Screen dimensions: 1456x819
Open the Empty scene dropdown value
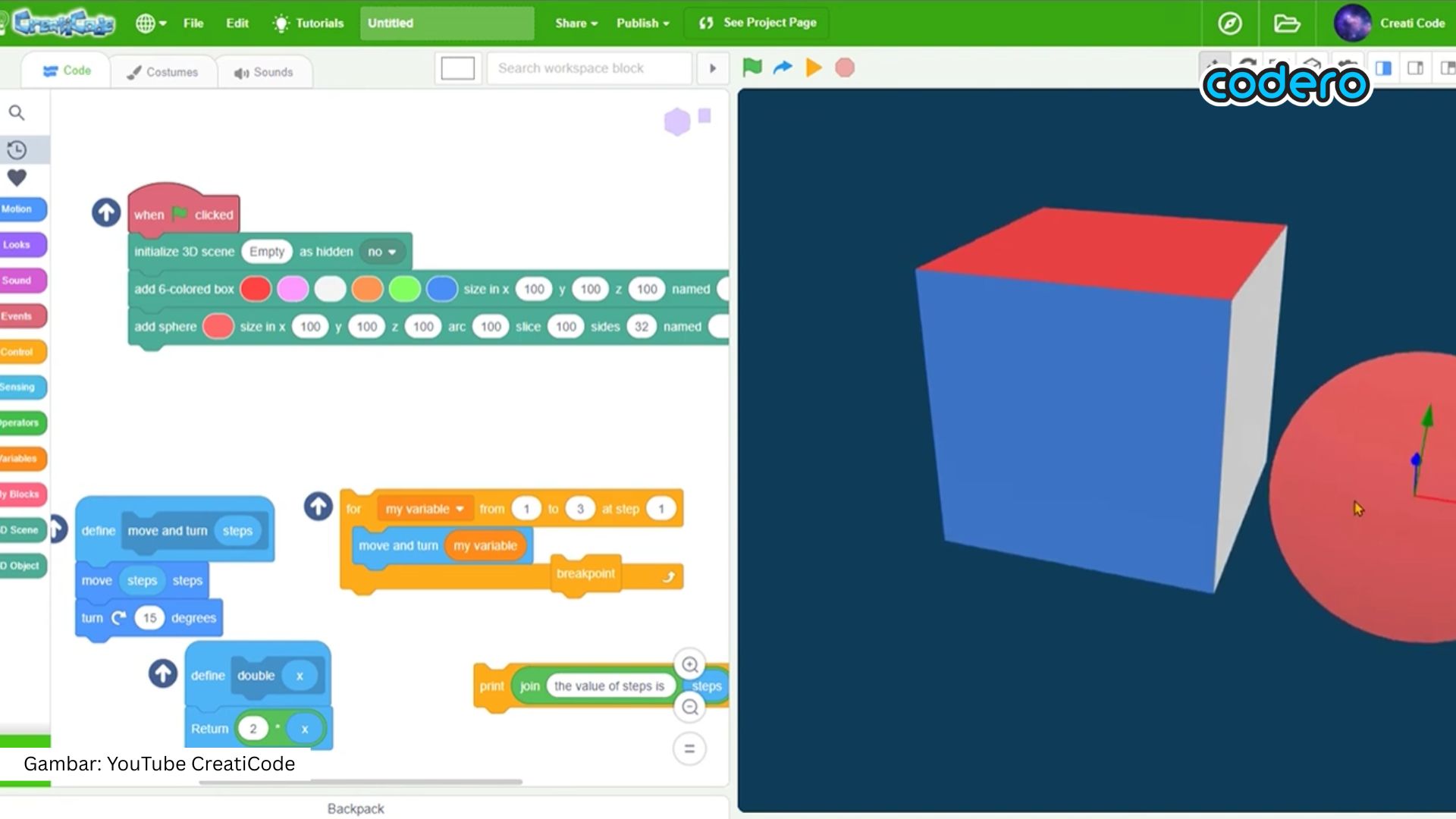(x=267, y=252)
